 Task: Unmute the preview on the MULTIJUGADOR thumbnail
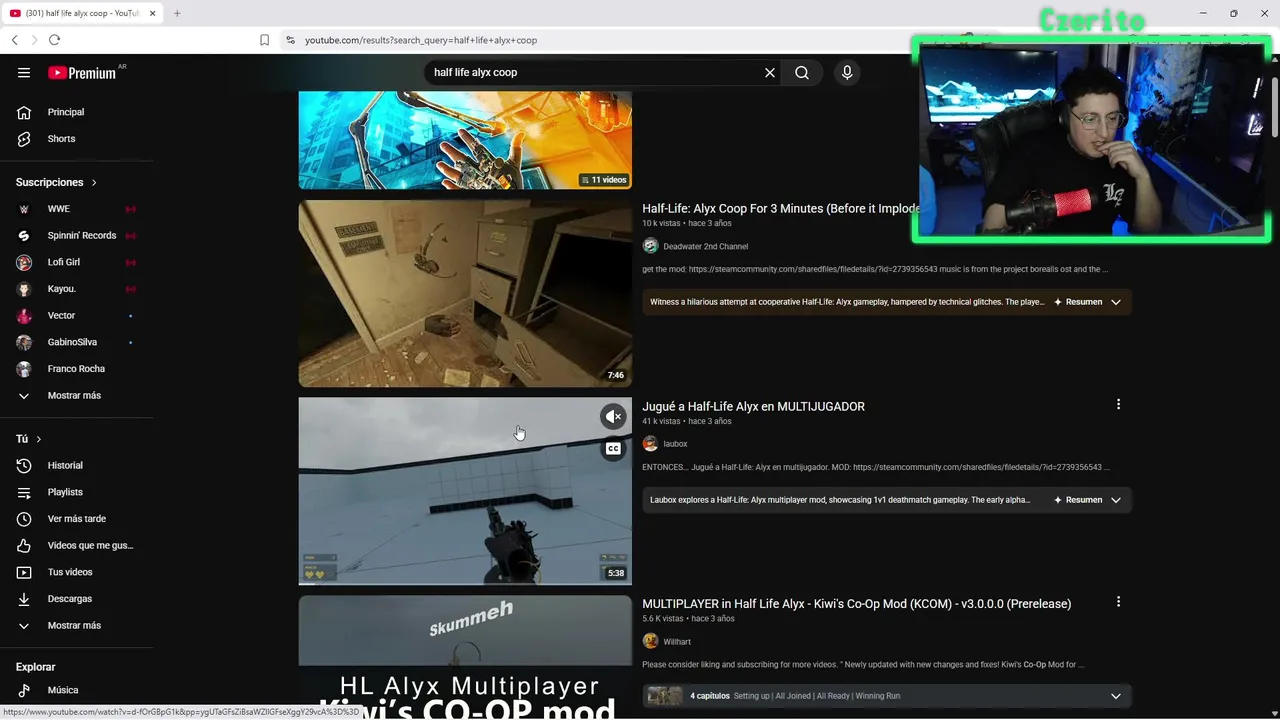click(613, 417)
